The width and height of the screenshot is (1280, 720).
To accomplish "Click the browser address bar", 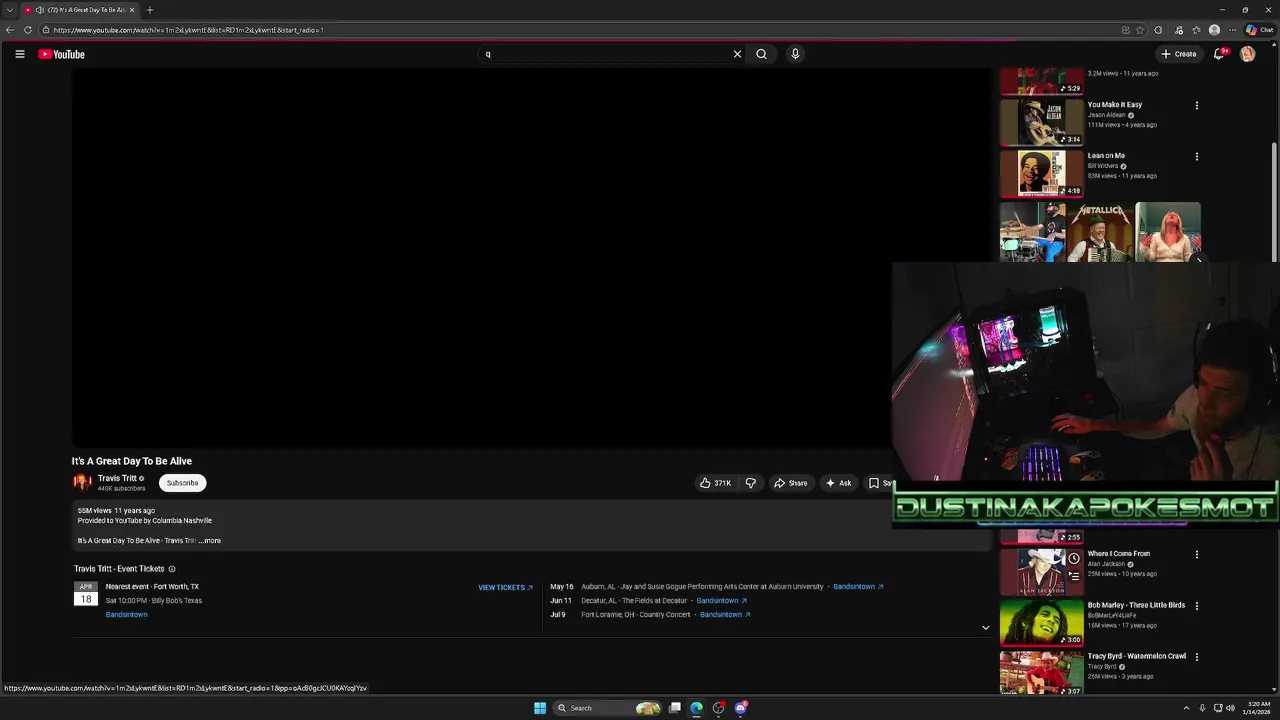I will [x=580, y=30].
